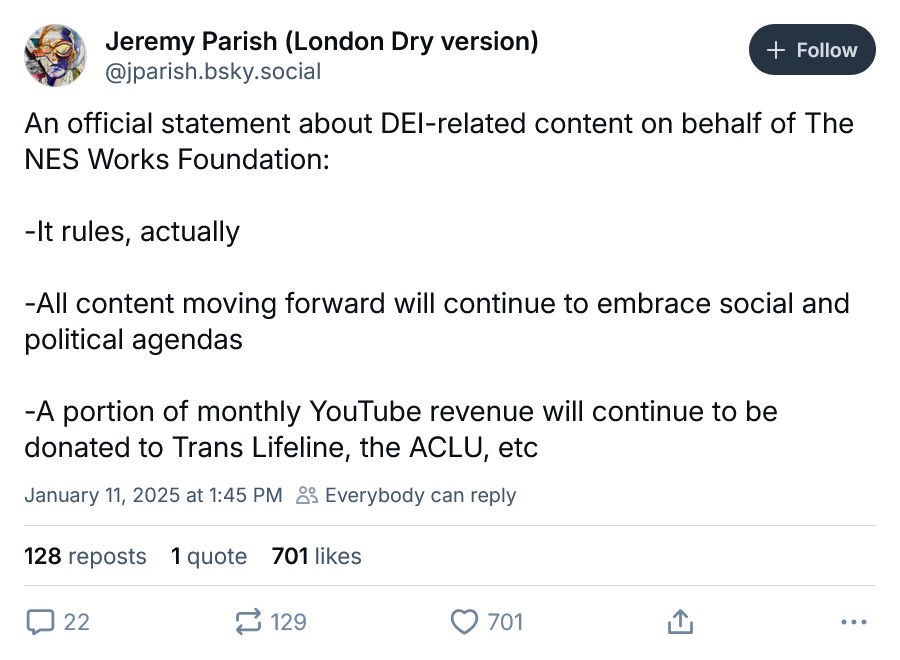Visit the @jparish.bsky.social handle
This screenshot has height=660, width=900.
[x=213, y=72]
